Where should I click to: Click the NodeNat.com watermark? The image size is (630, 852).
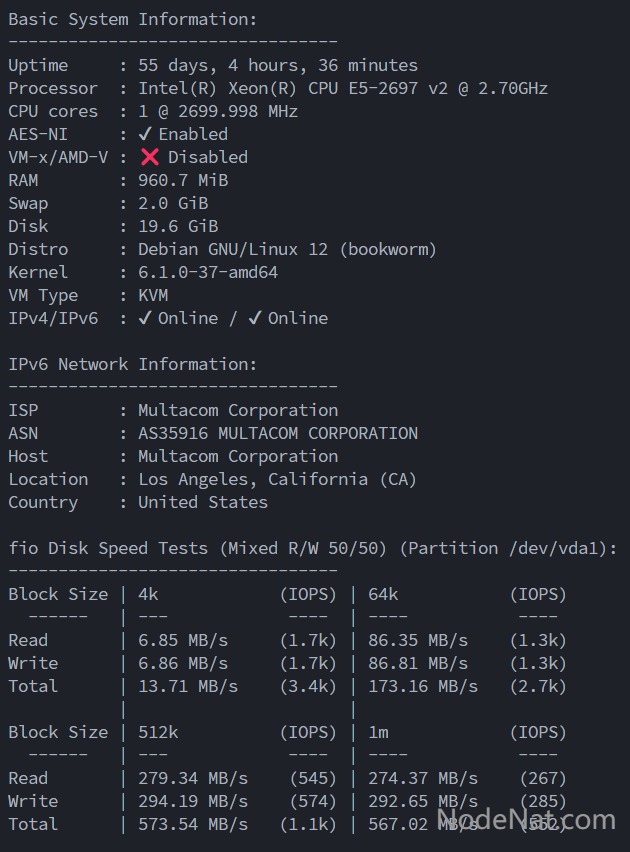[x=526, y=821]
